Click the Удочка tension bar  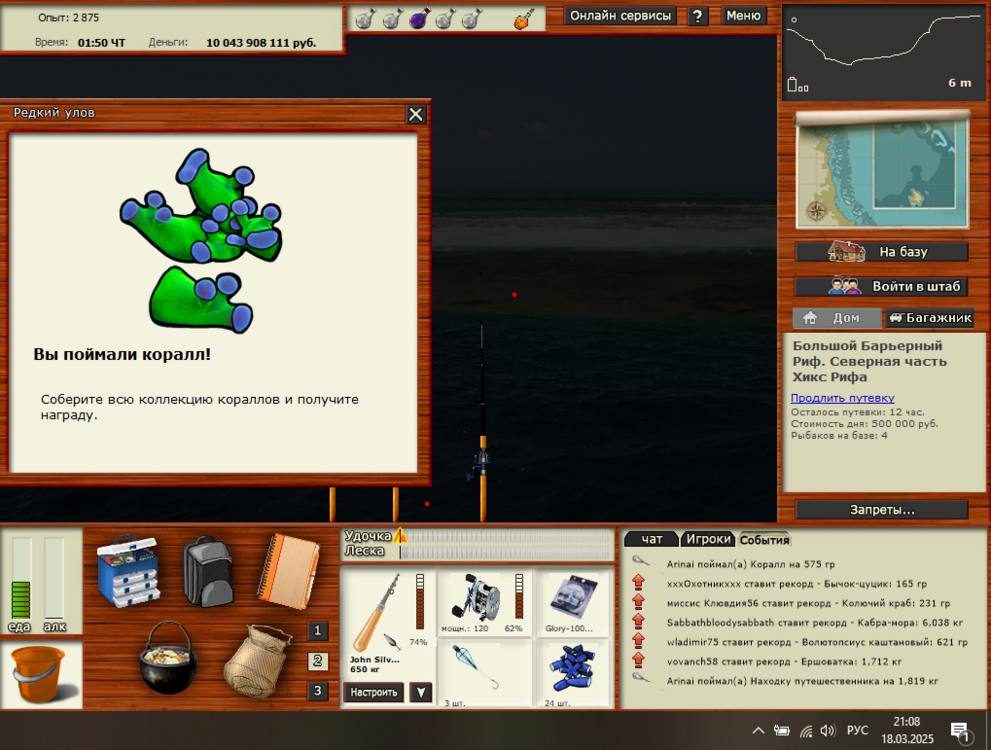click(505, 537)
